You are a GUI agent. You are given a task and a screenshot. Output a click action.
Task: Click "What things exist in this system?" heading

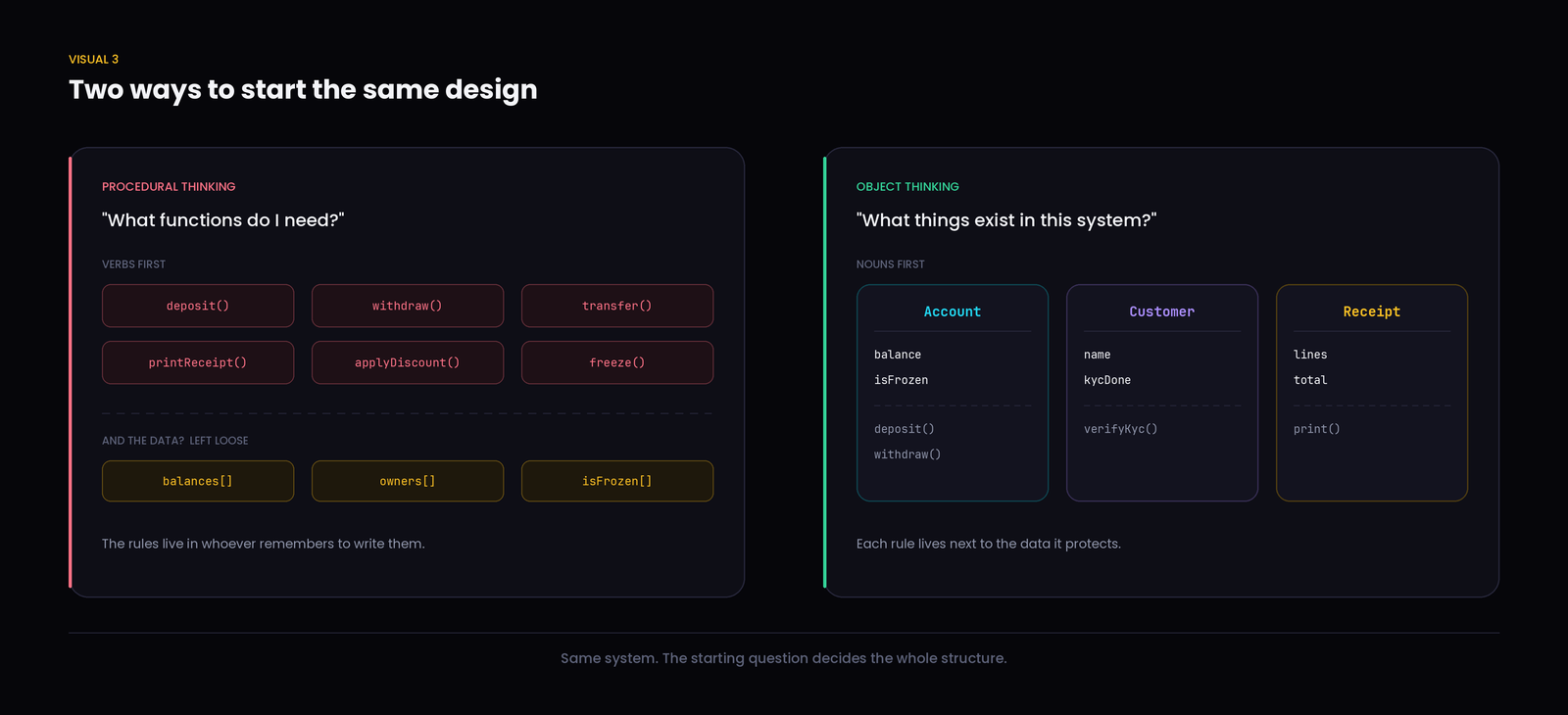coord(1006,220)
